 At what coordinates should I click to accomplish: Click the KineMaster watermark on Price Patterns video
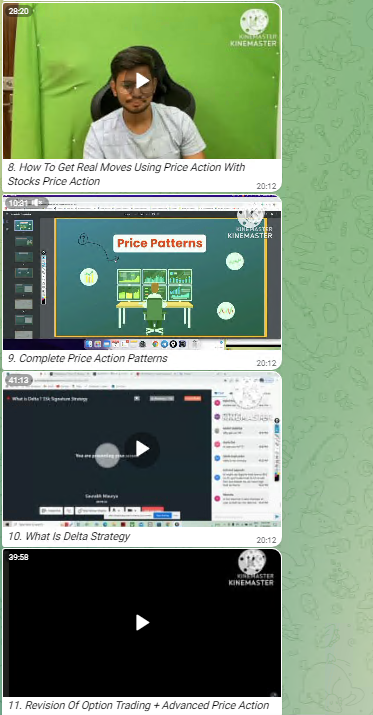tap(250, 223)
